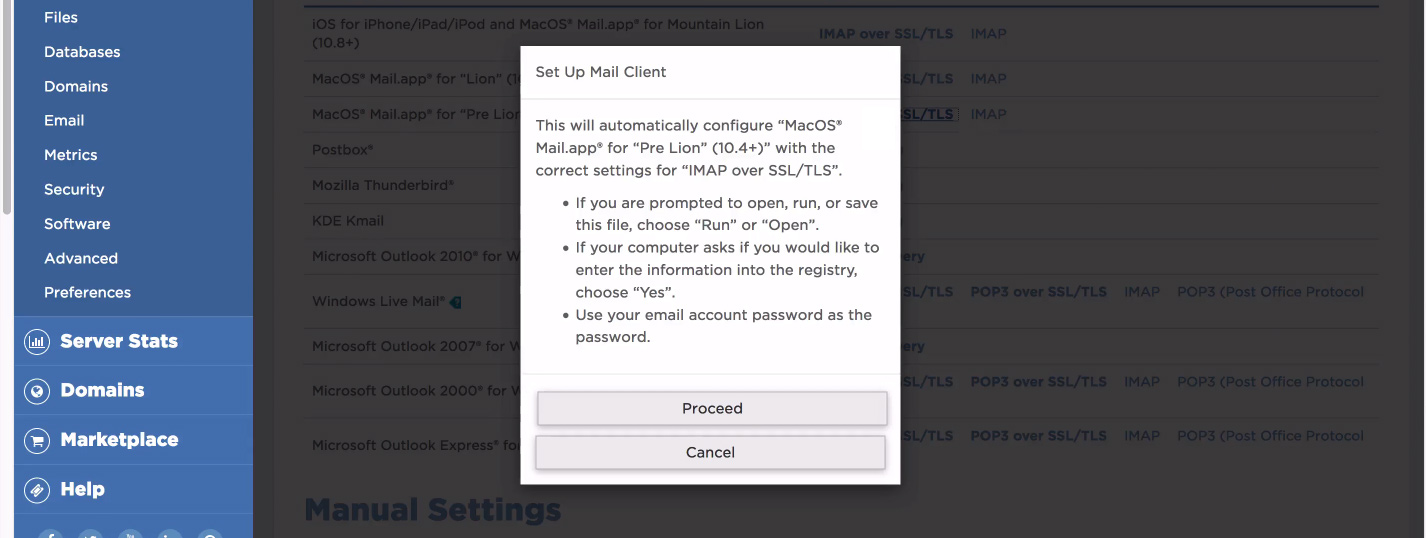Click the left sidebar scrollbar

[x=7, y=105]
